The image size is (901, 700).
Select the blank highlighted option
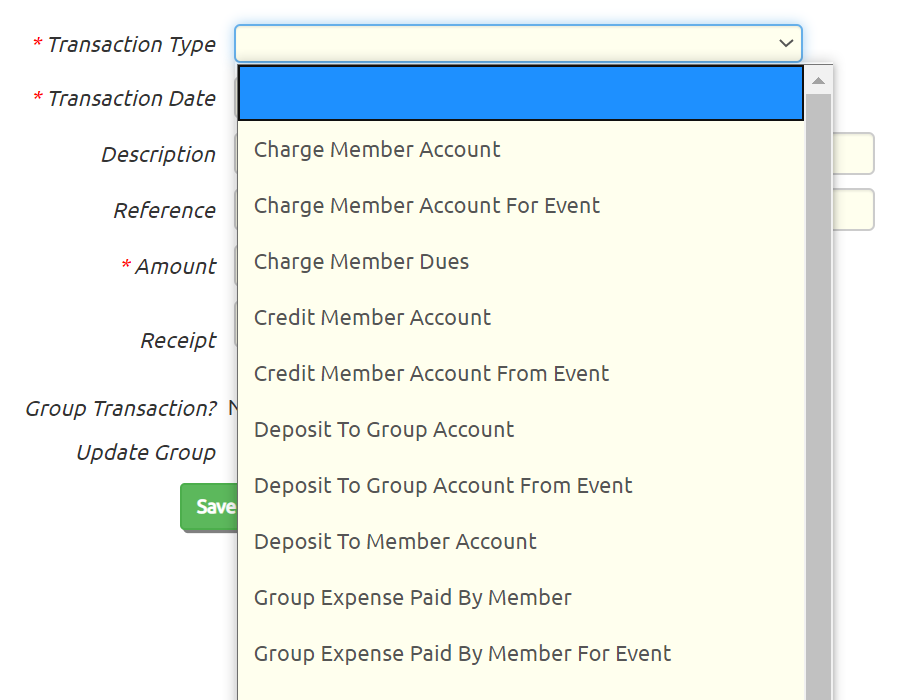(x=521, y=93)
